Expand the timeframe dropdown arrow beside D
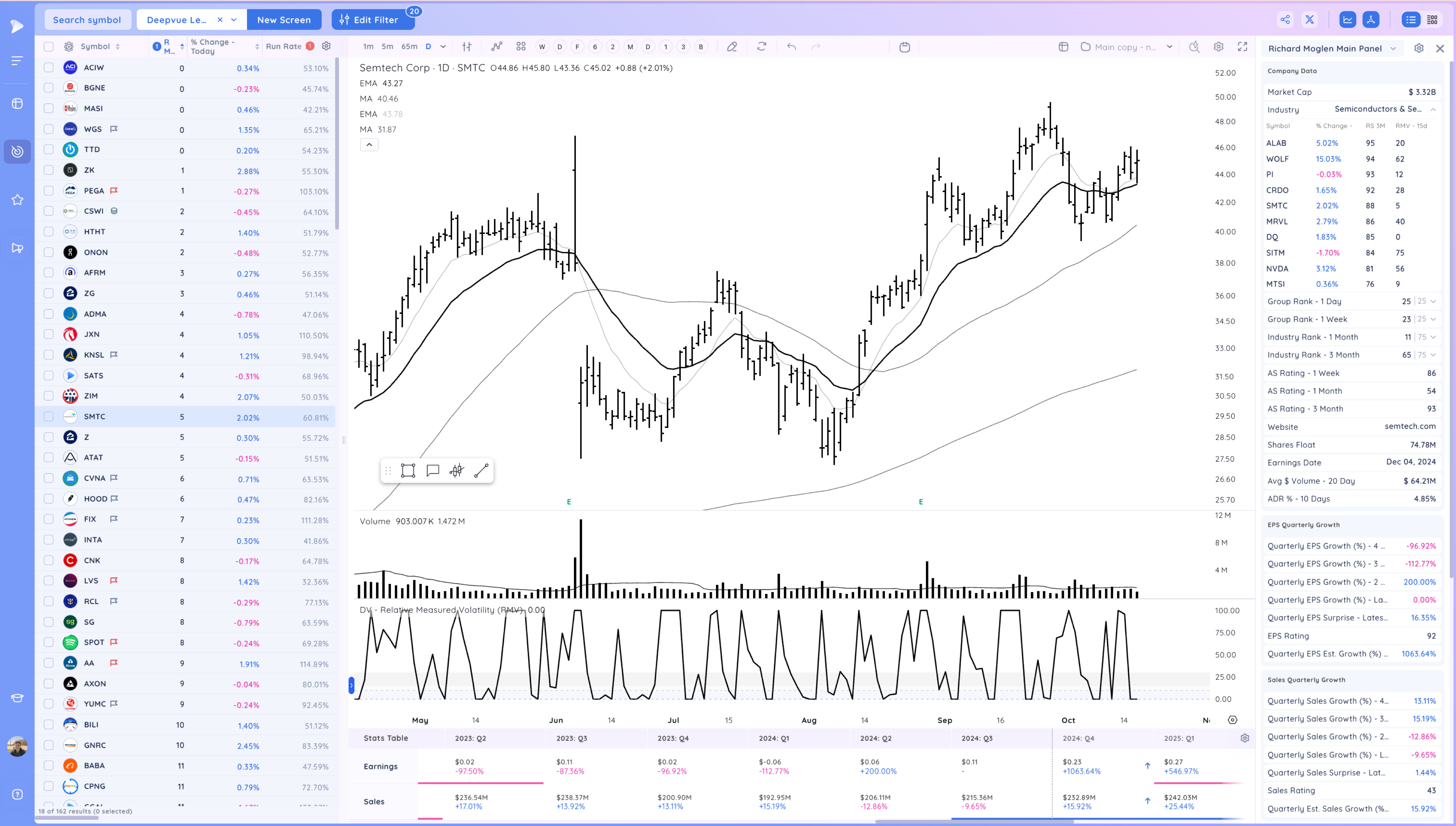Screen dimensions: 1456x826 click(x=443, y=47)
